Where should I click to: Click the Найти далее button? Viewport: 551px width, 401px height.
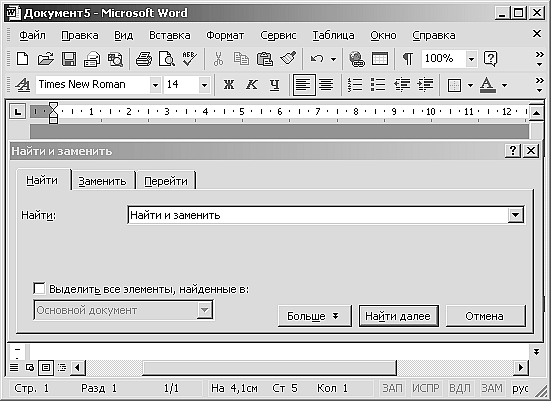pos(398,316)
